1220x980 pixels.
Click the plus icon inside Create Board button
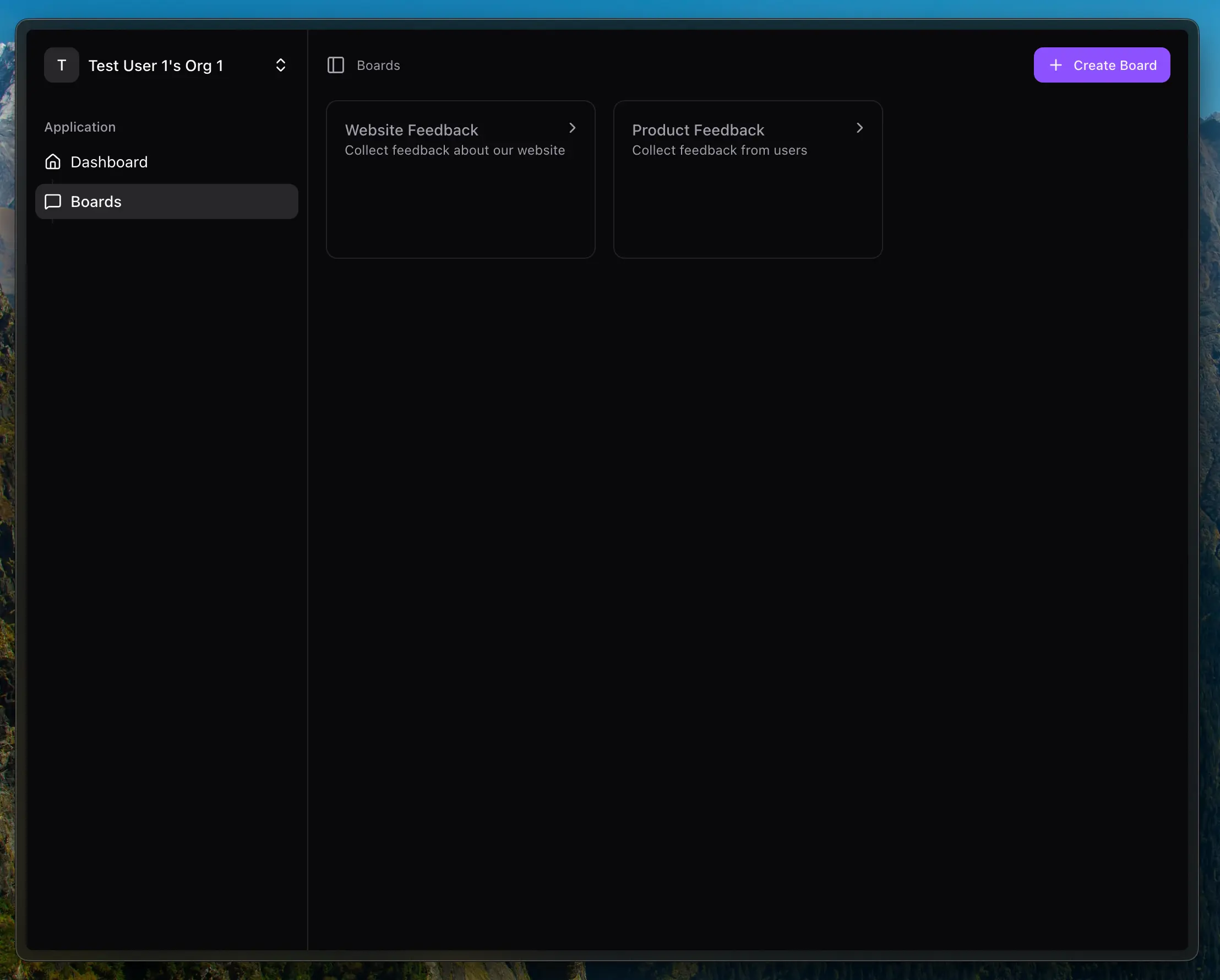tap(1056, 64)
